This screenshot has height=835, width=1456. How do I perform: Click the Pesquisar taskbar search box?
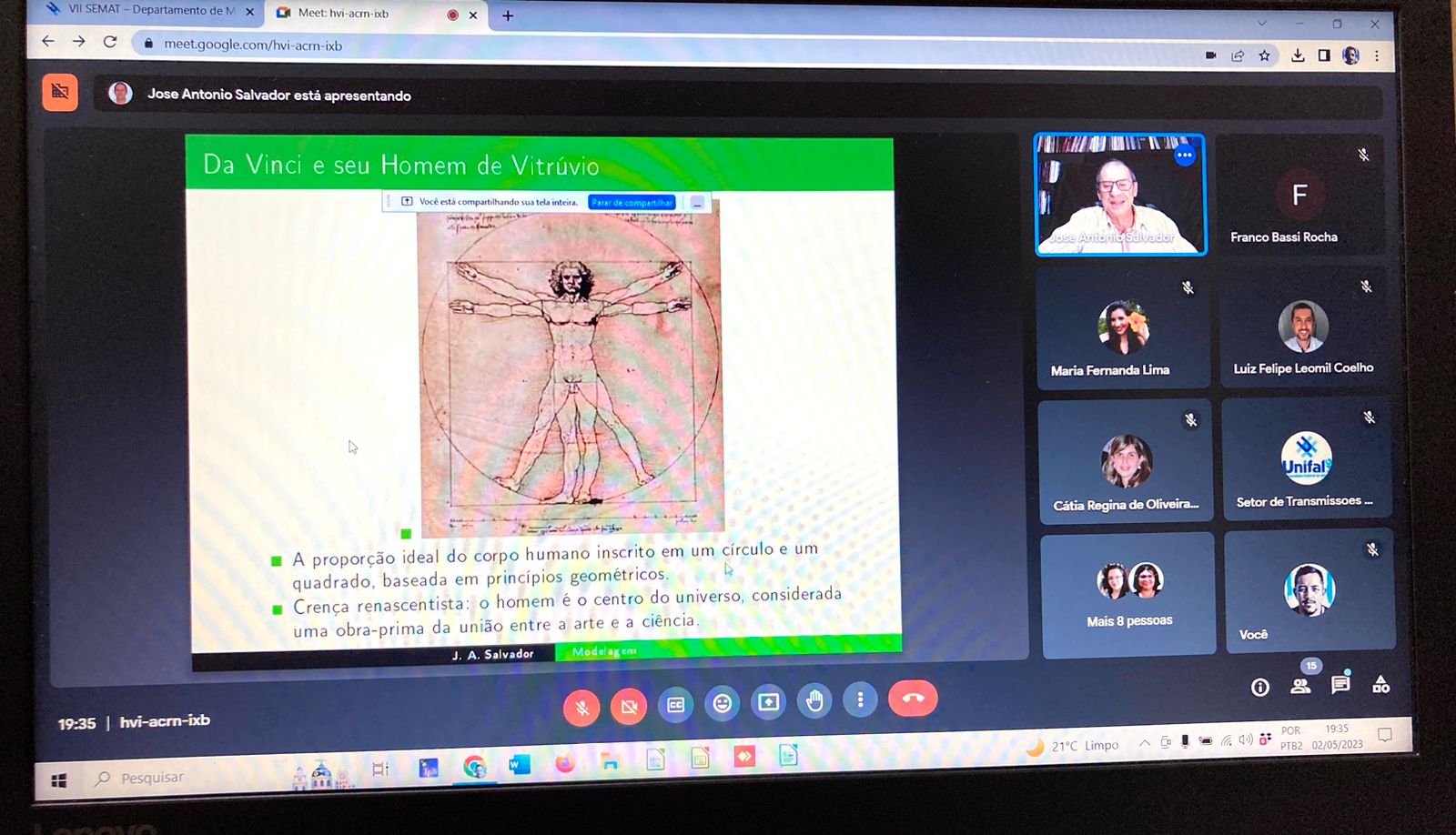177,778
